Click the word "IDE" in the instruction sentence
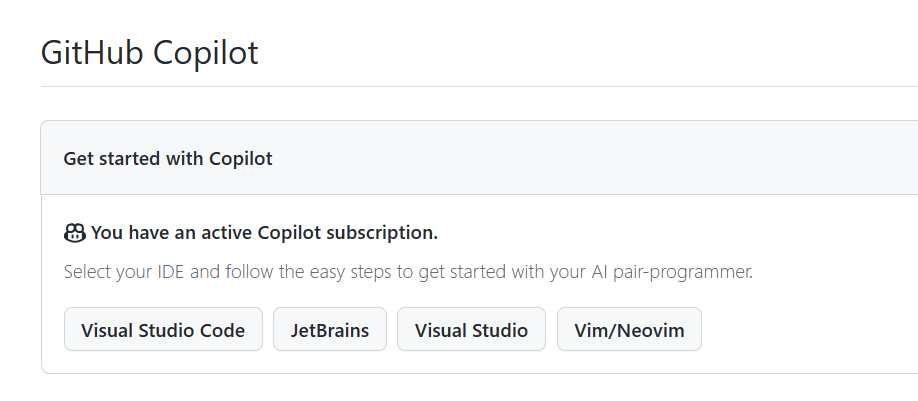The image size is (918, 401). pyautogui.click(x=169, y=272)
